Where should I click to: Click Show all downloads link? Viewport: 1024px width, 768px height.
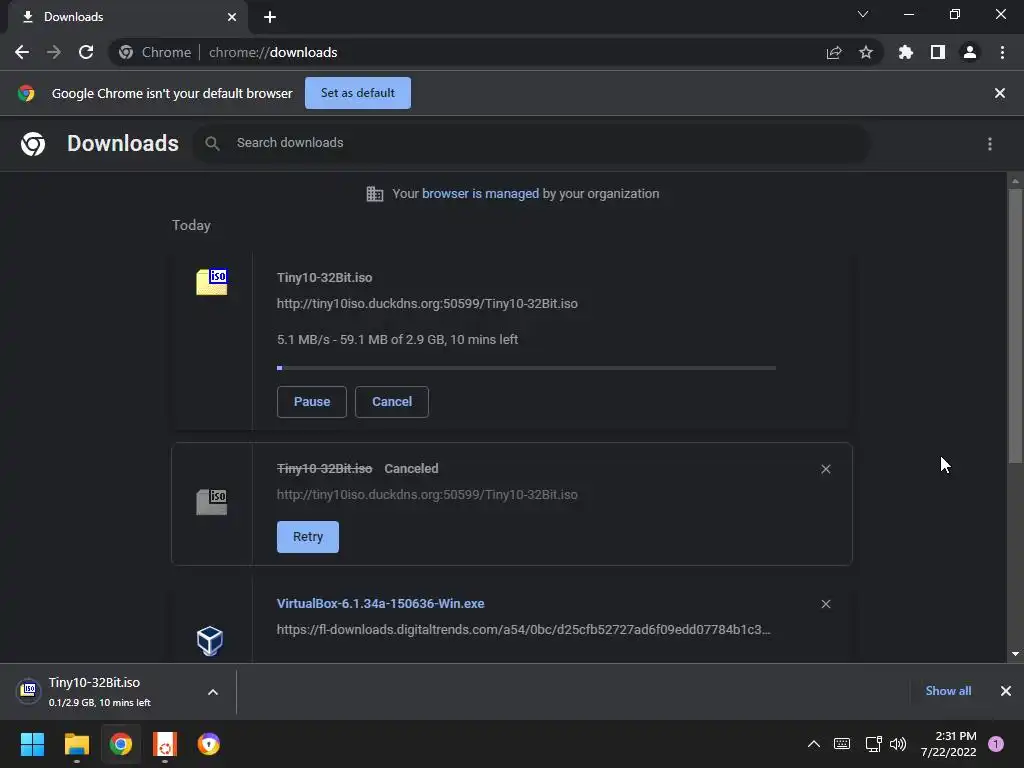click(948, 691)
